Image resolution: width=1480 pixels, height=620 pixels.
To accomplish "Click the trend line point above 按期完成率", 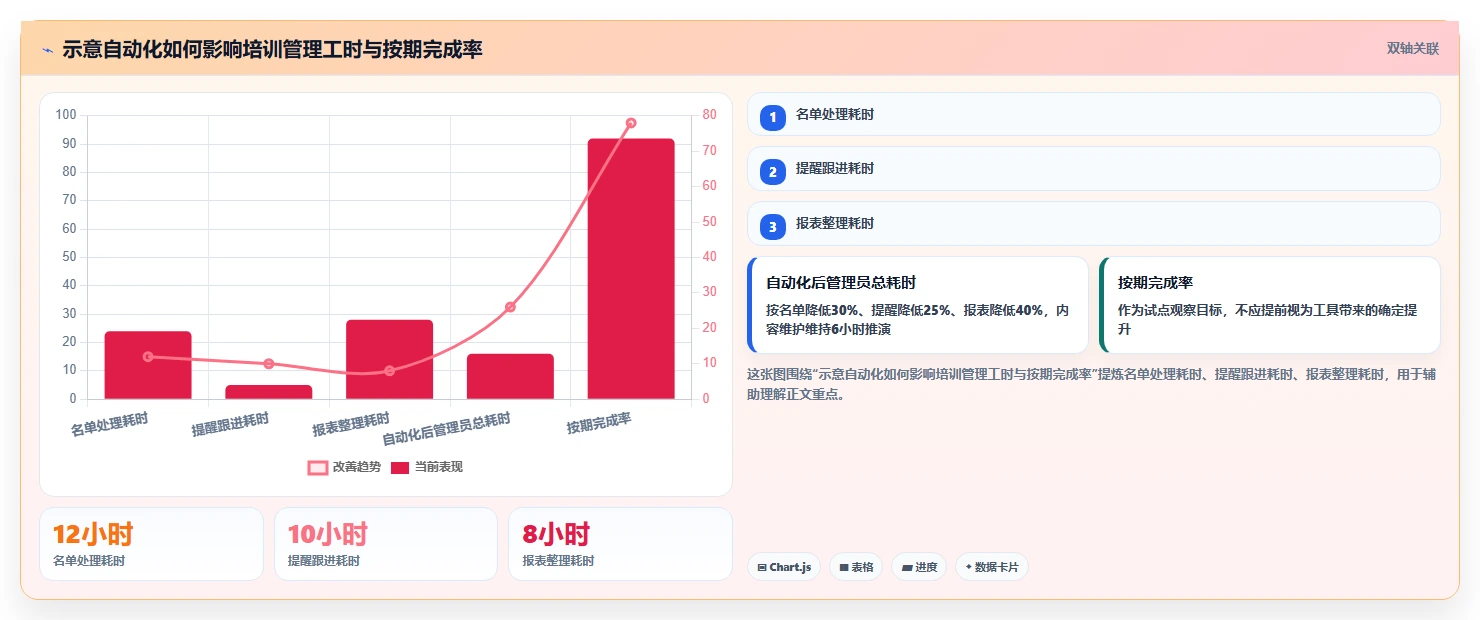I will [x=631, y=123].
